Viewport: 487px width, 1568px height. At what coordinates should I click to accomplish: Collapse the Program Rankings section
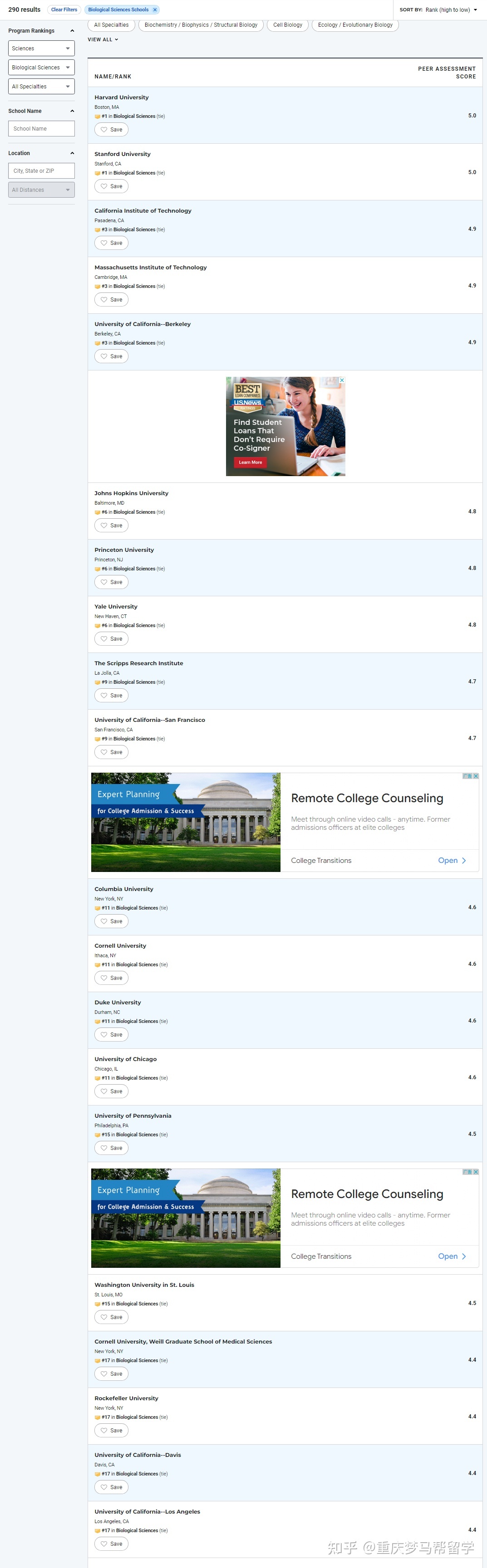tap(73, 30)
